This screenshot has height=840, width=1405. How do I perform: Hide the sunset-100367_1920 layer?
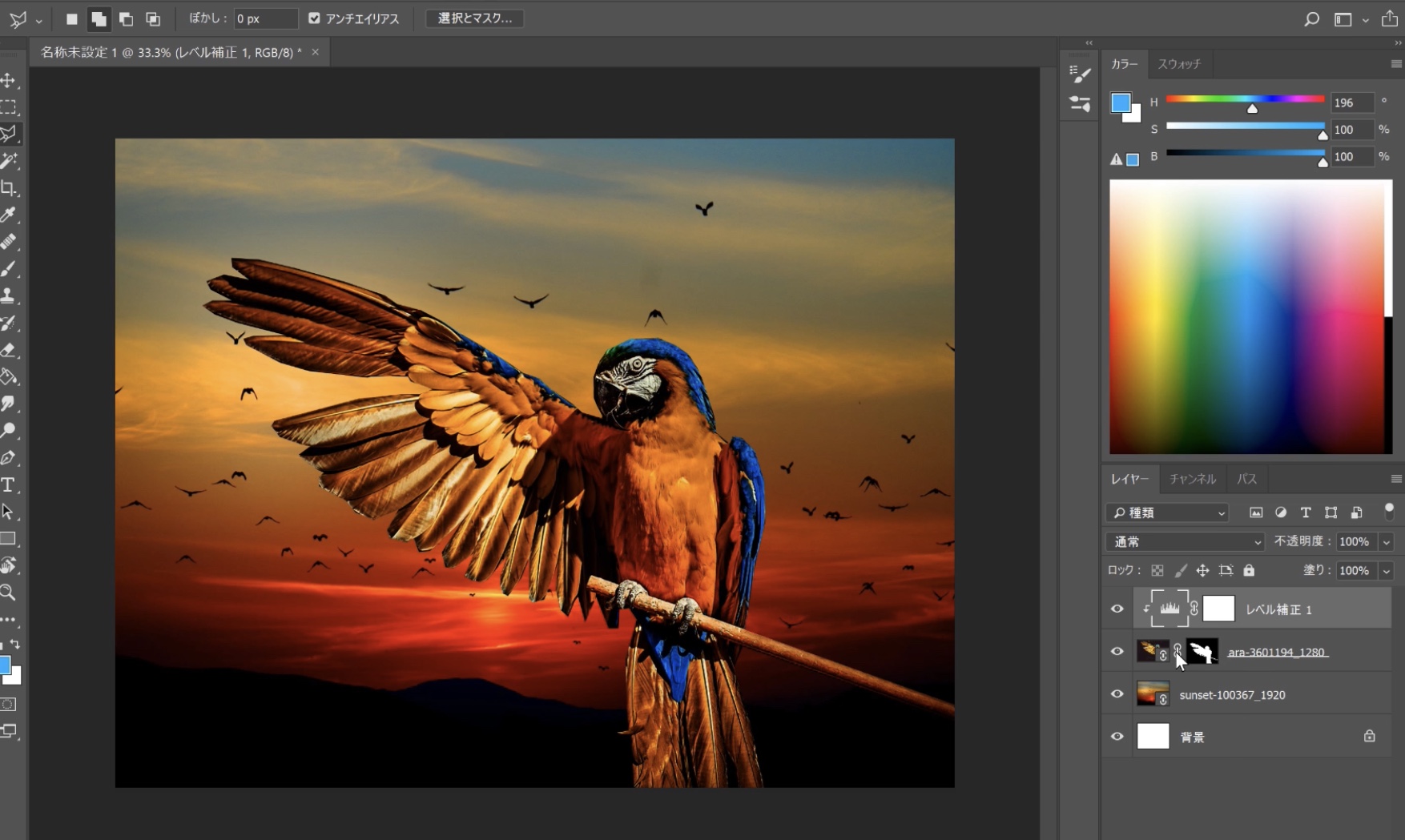coord(1117,694)
